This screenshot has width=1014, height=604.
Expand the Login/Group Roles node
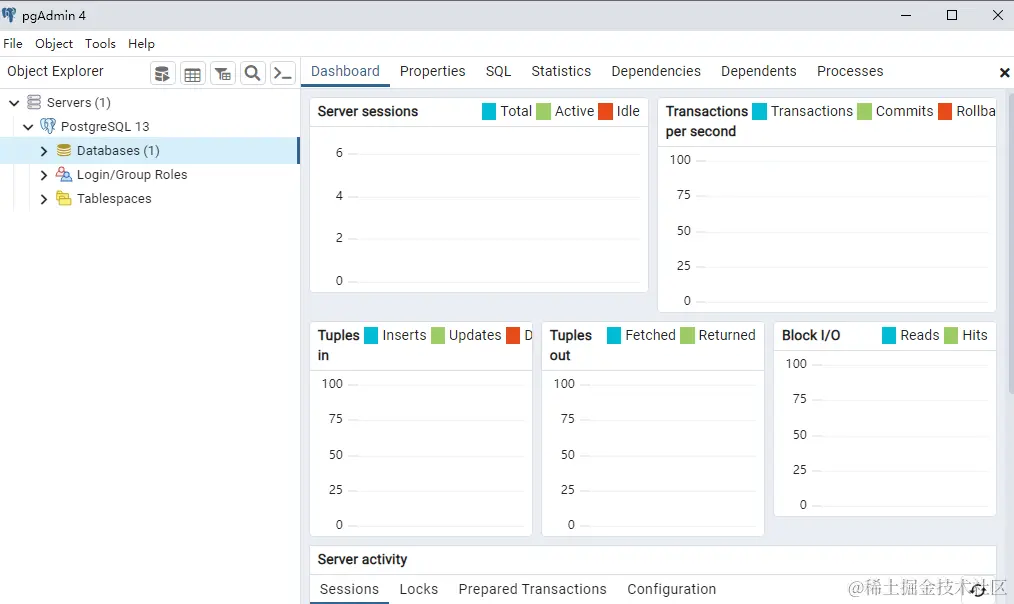(x=43, y=175)
